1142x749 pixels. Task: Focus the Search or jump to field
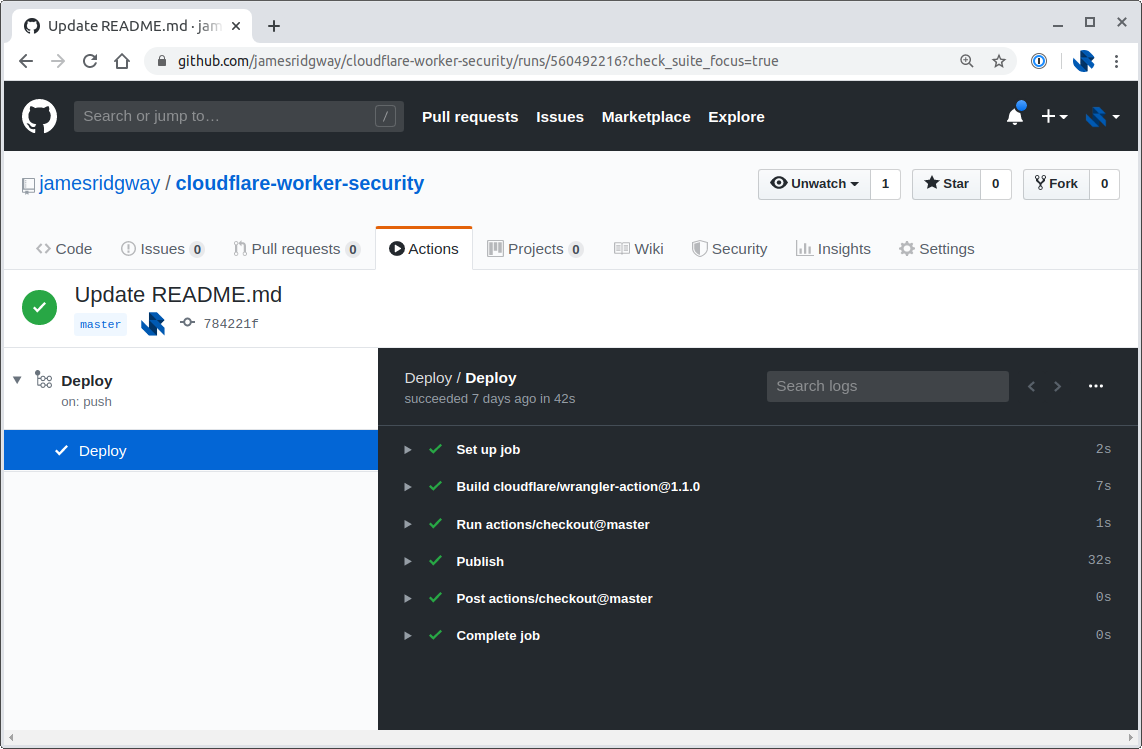tap(239, 117)
